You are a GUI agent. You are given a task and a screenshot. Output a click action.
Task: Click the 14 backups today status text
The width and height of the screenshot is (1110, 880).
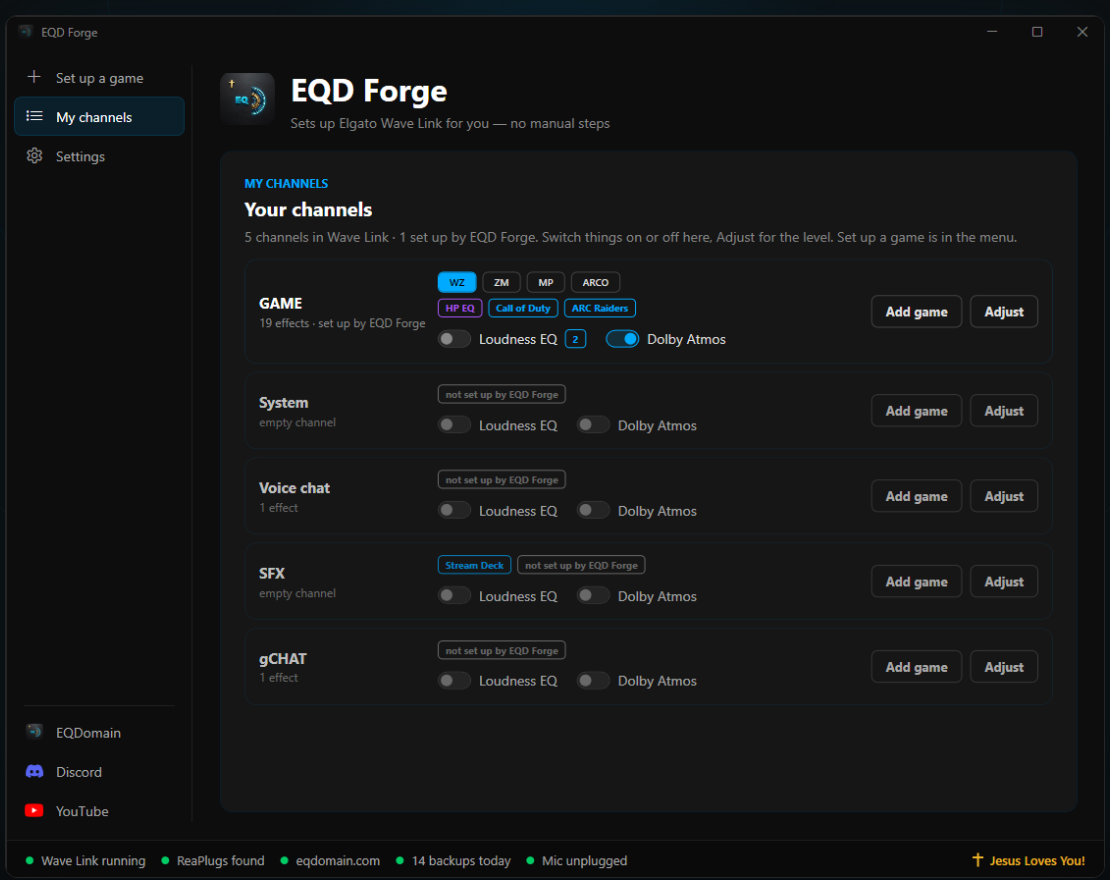461,861
